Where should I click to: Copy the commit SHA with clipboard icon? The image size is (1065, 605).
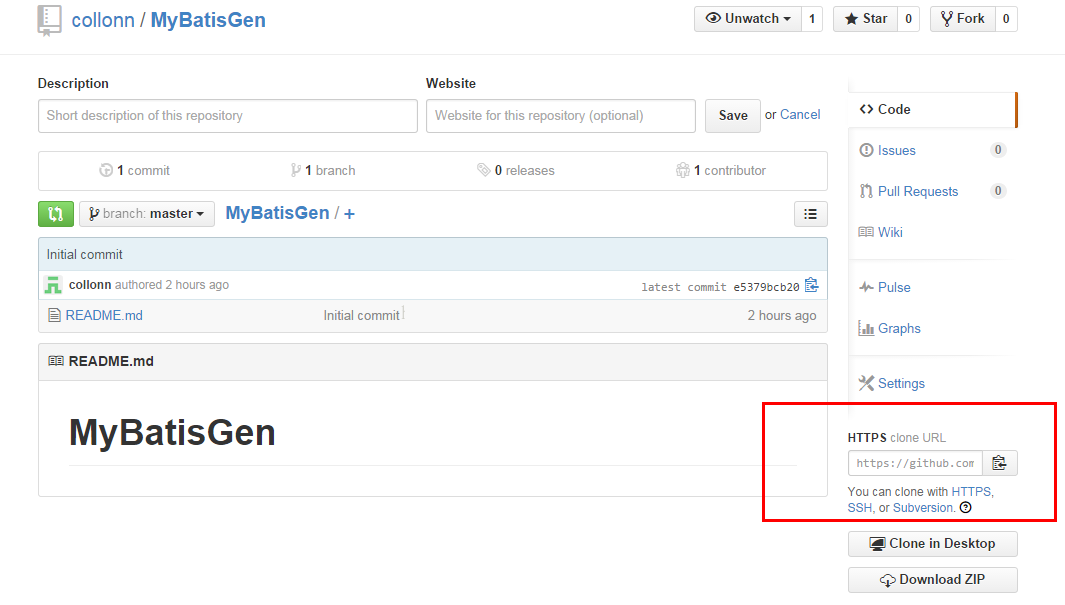(812, 285)
